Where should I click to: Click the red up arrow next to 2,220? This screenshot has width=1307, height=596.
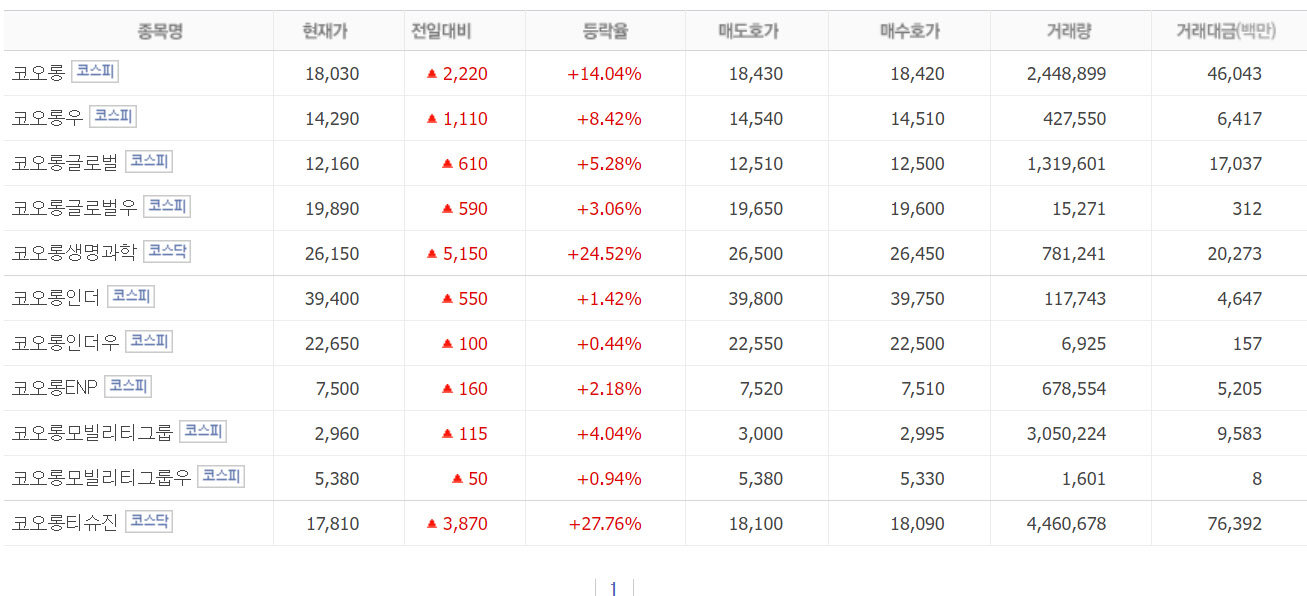(x=432, y=73)
